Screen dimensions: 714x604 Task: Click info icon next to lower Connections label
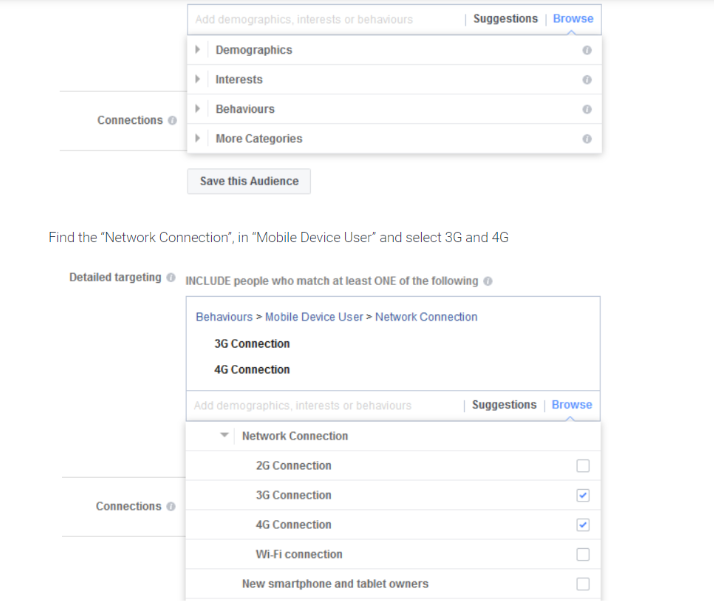(x=171, y=507)
